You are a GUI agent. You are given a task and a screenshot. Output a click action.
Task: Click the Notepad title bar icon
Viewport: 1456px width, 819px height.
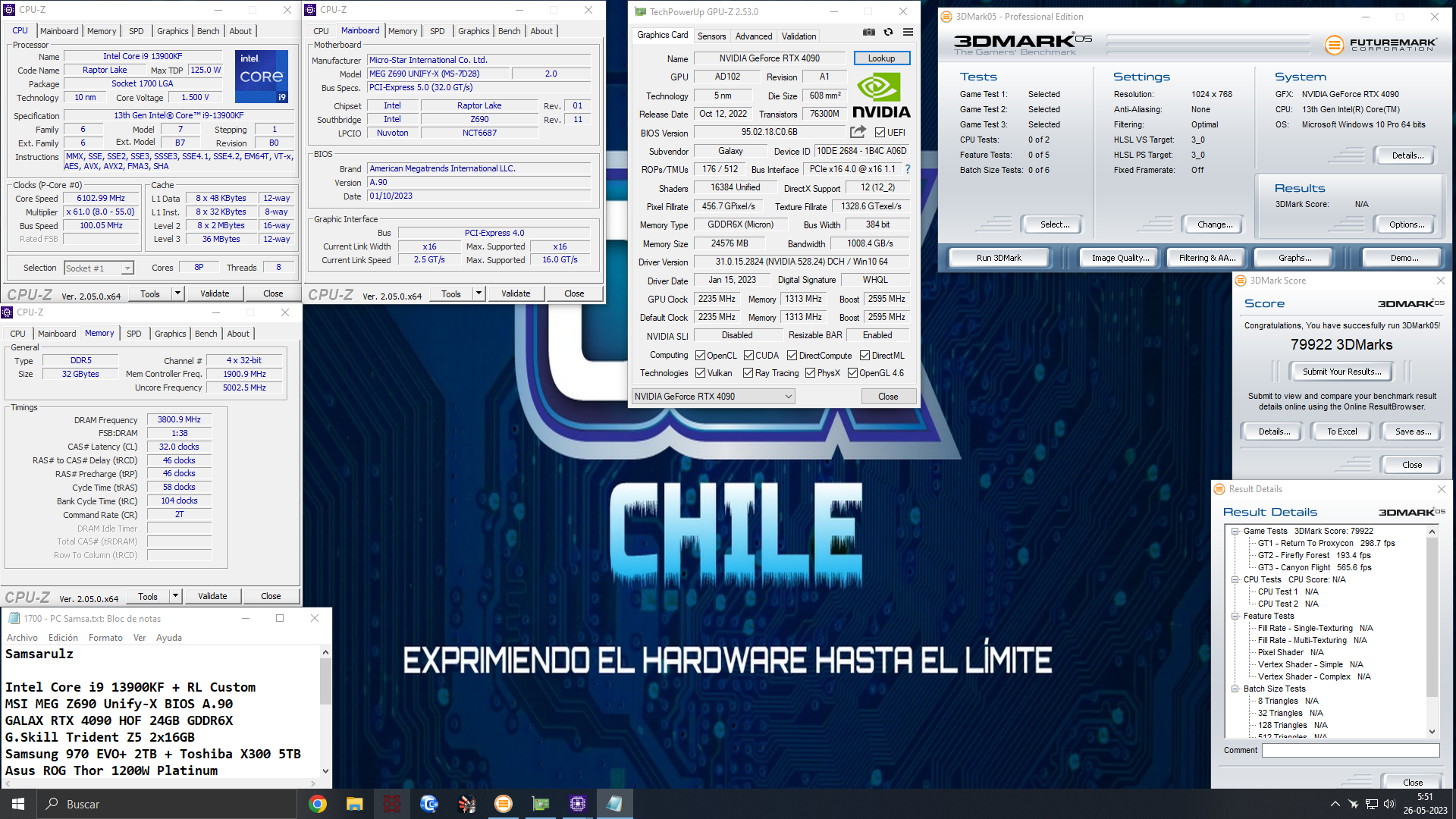[x=14, y=618]
